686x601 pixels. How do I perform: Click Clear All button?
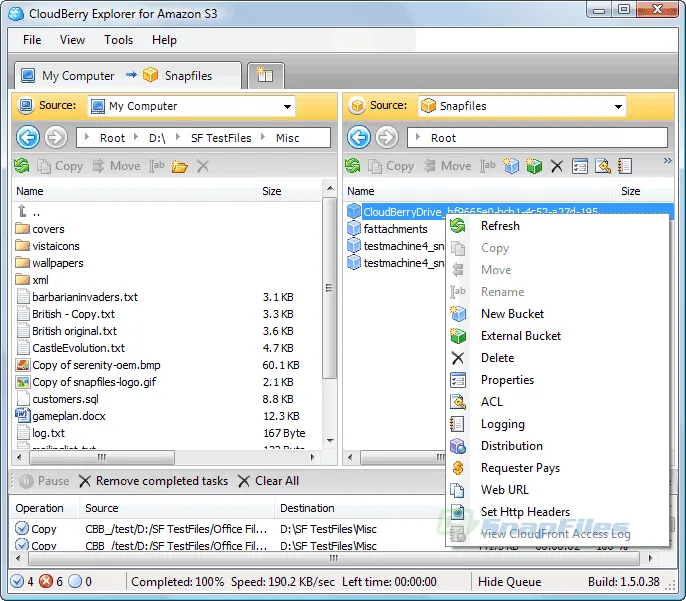click(269, 481)
